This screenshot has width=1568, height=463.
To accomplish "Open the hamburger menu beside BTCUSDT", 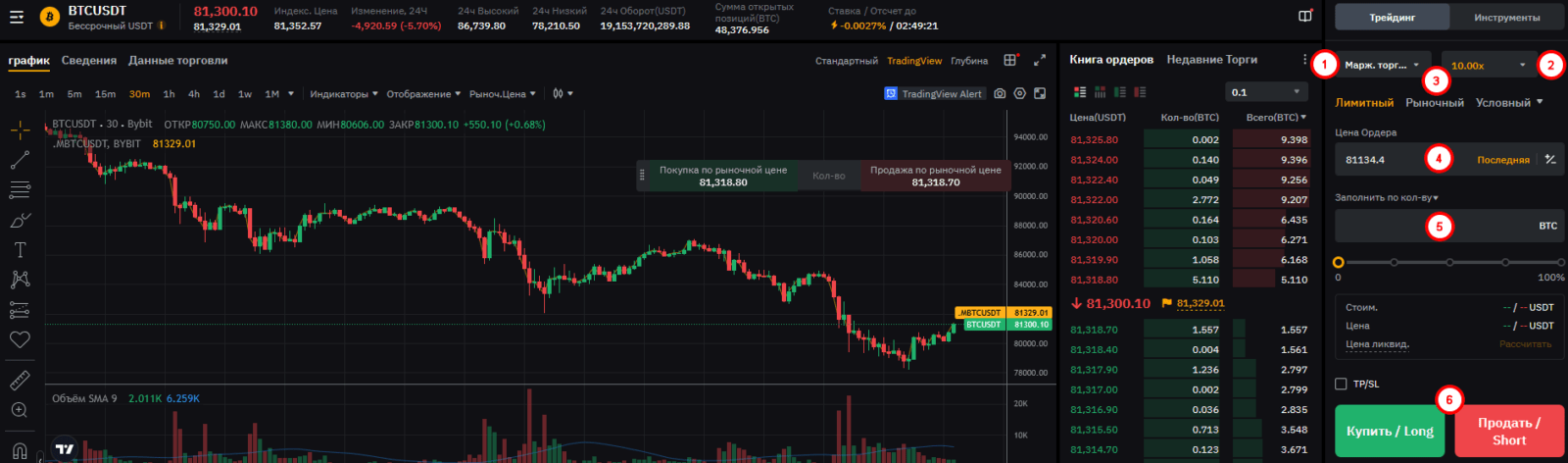I will (17, 17).
